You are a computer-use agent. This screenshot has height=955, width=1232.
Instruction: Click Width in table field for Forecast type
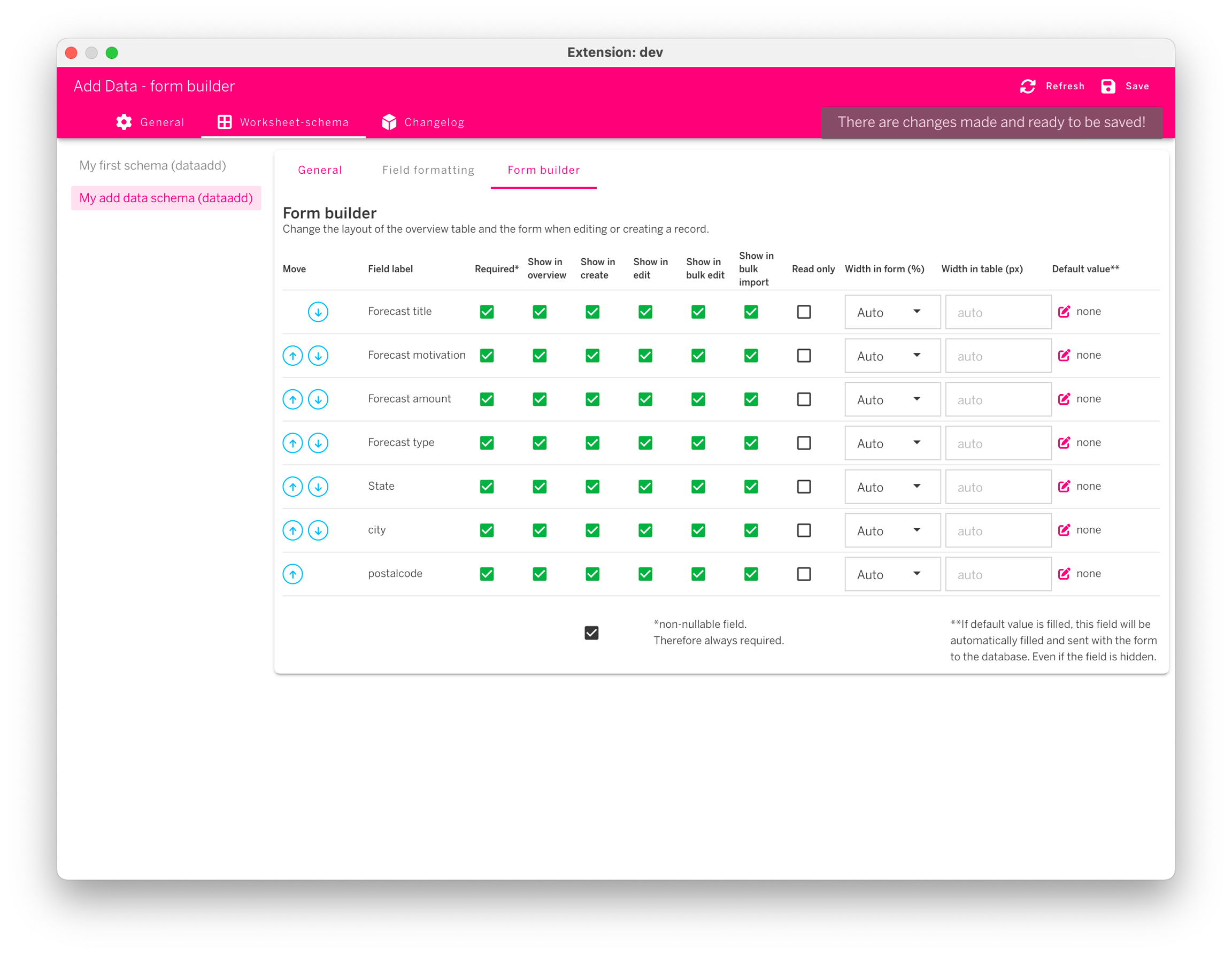click(998, 443)
